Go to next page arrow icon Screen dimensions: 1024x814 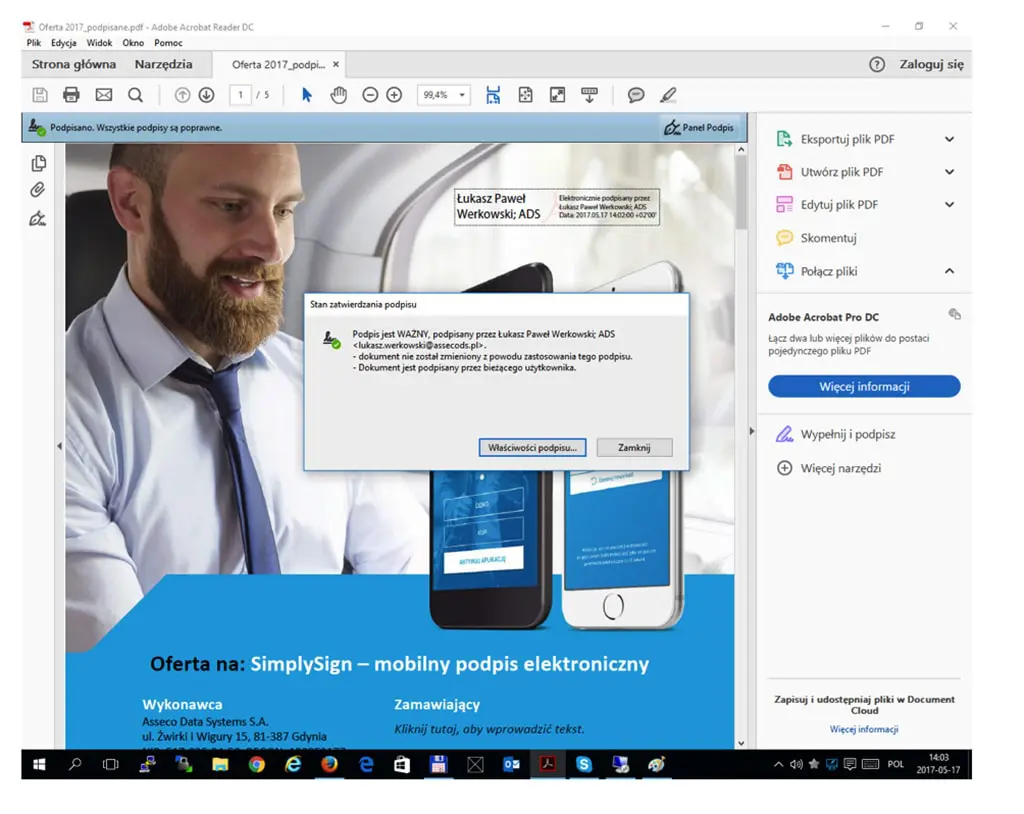206,95
